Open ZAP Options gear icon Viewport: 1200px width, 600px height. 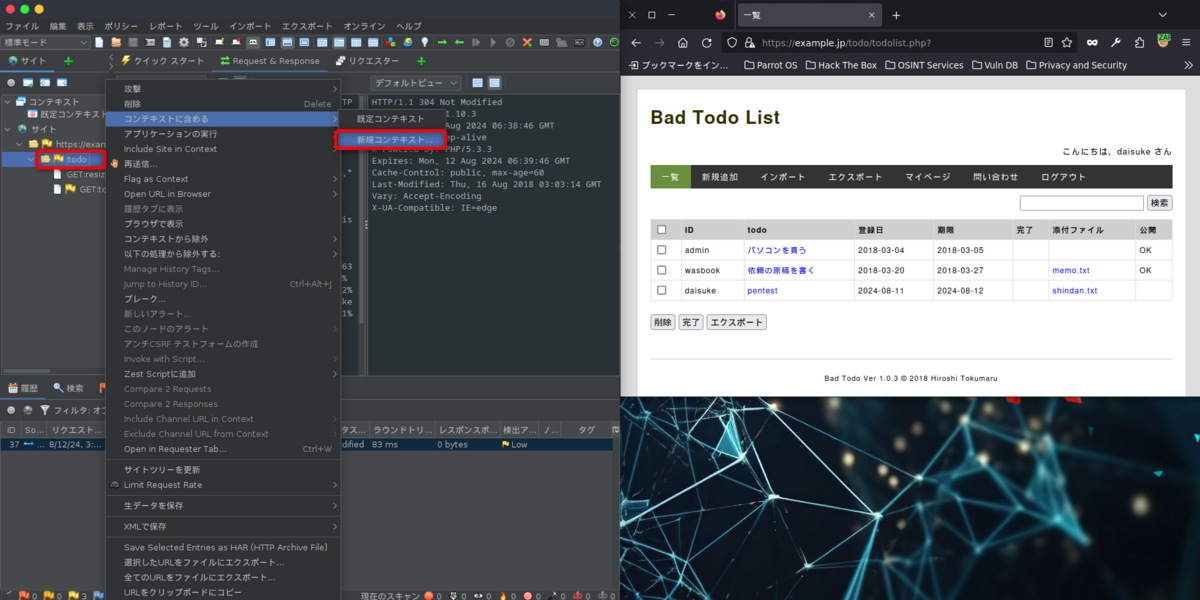click(183, 42)
